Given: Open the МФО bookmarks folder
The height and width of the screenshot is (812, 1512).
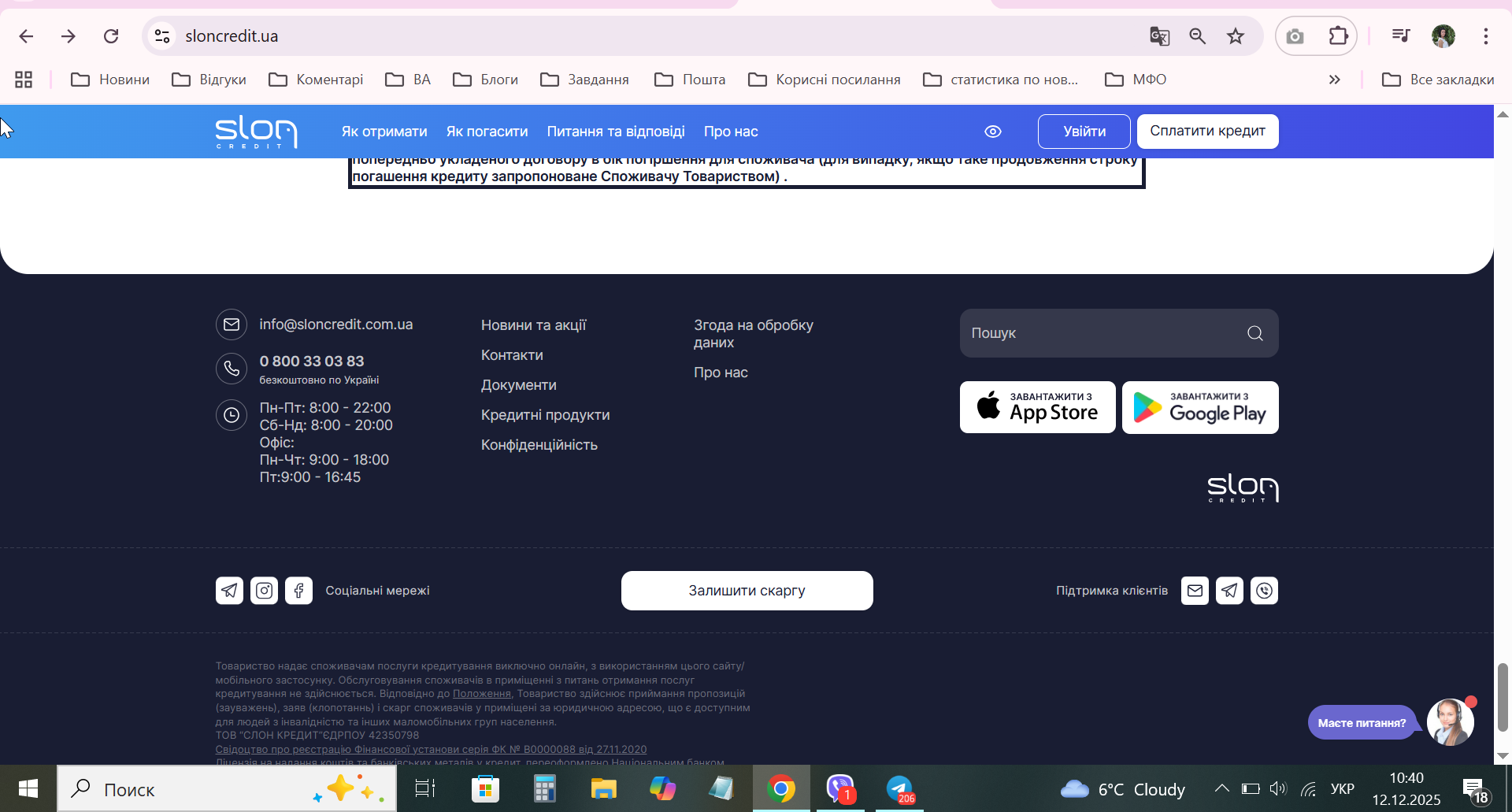Looking at the screenshot, I should tap(1136, 80).
